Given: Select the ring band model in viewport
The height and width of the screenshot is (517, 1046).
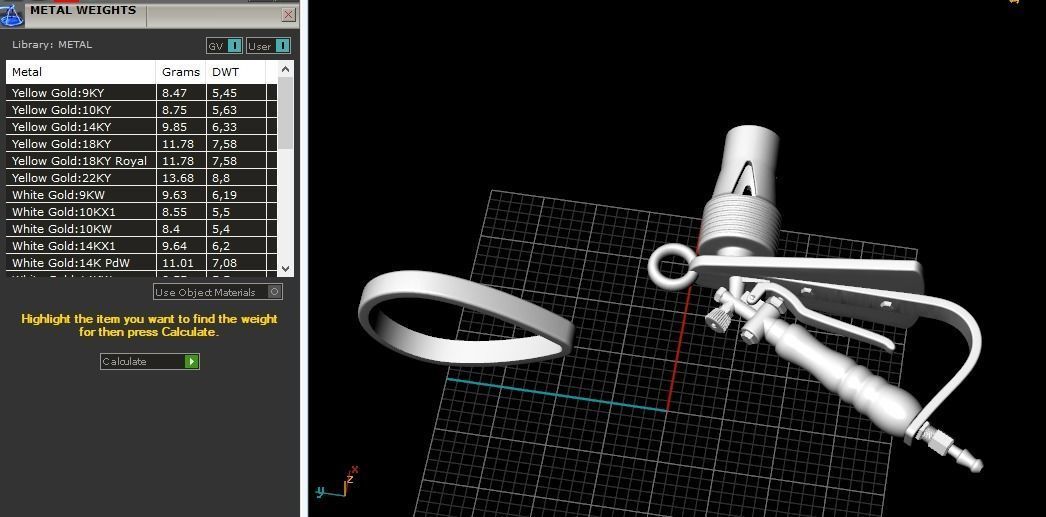Looking at the screenshot, I should (466, 317).
